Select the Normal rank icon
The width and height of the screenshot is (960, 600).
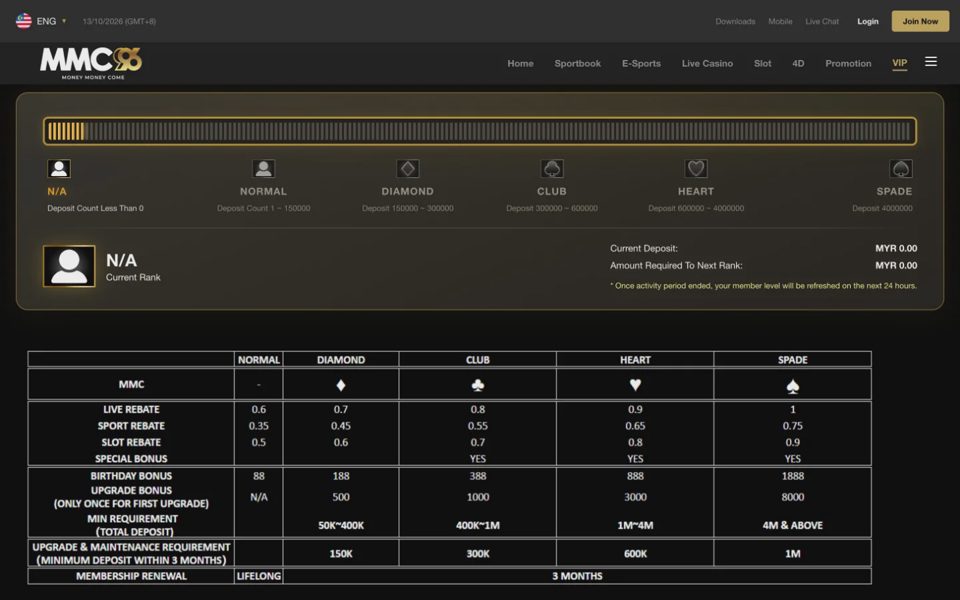263,168
